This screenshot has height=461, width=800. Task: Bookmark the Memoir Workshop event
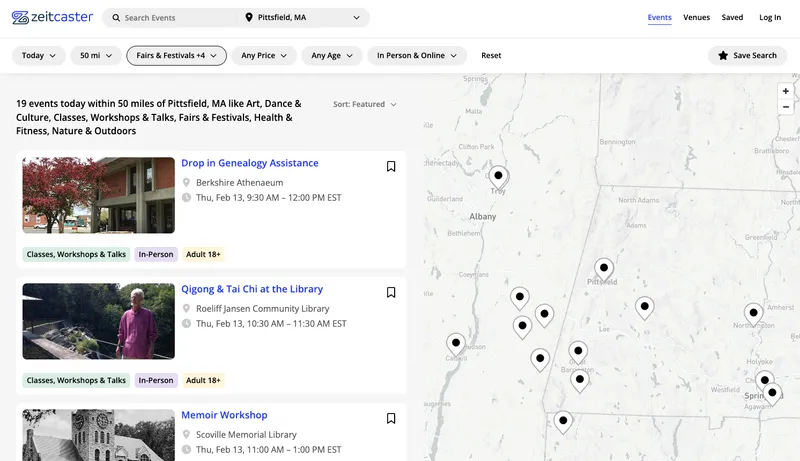(391, 419)
